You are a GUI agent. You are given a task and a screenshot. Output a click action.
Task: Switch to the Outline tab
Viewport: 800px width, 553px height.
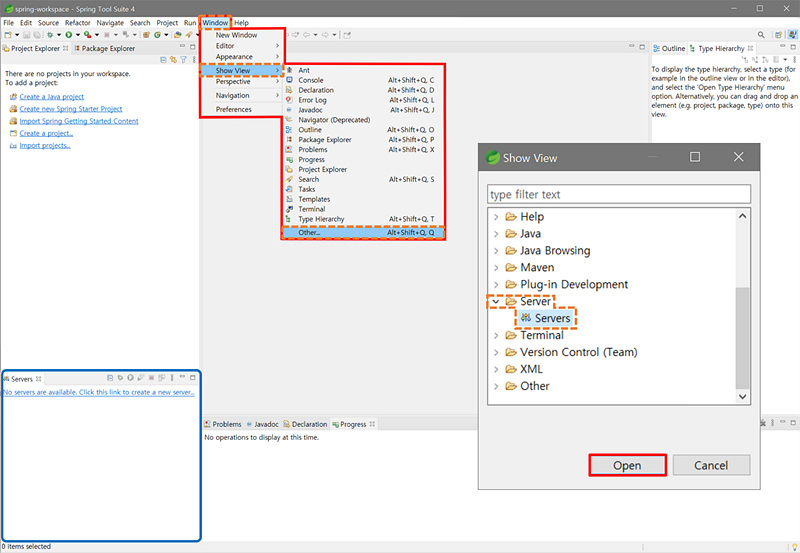click(669, 48)
